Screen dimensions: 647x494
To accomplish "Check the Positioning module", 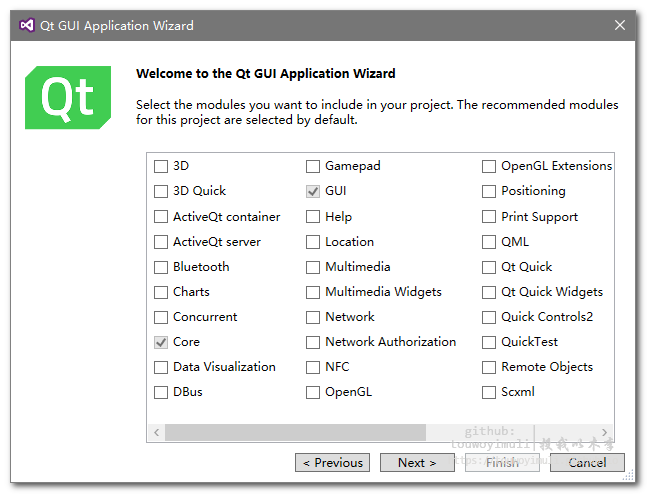I will coord(489,191).
